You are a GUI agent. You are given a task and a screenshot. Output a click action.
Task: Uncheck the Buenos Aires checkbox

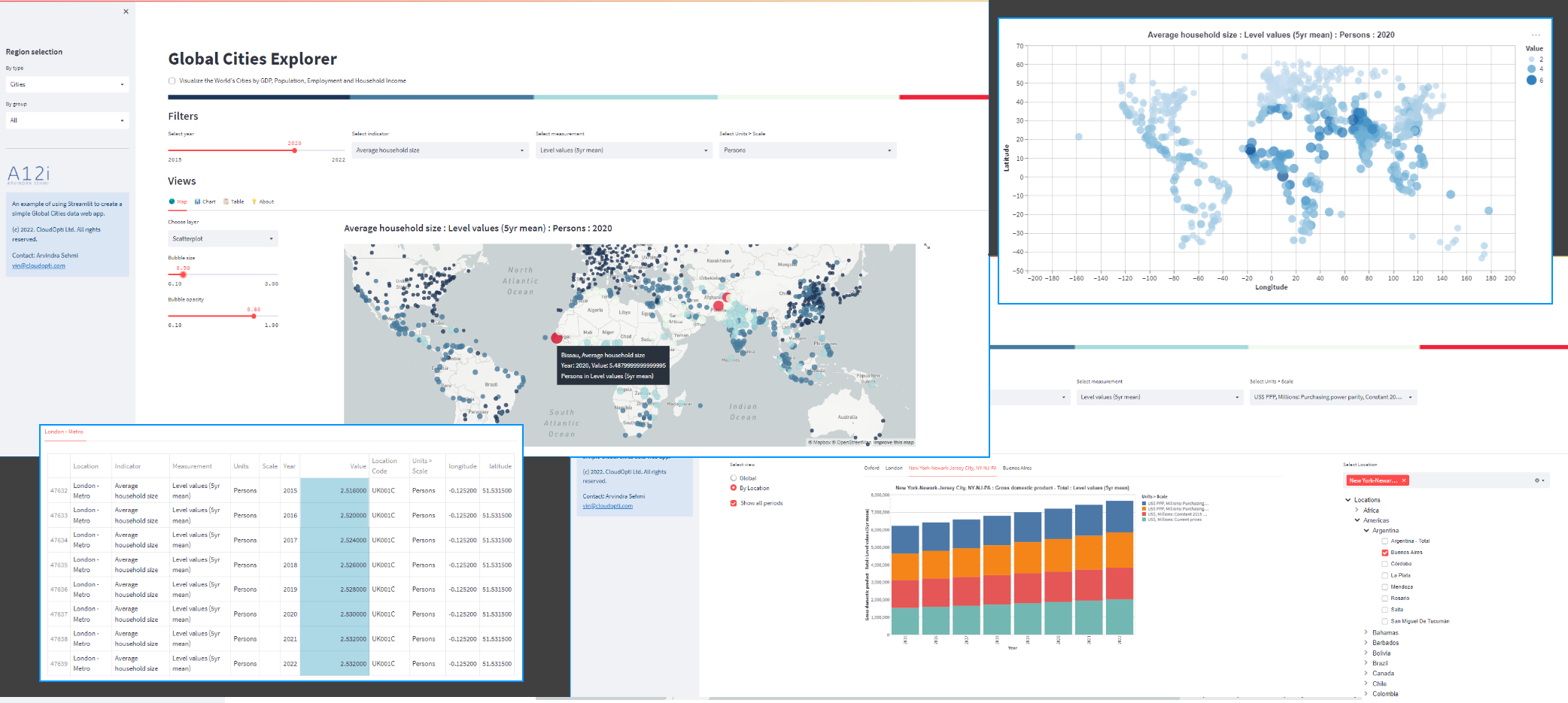(1385, 553)
